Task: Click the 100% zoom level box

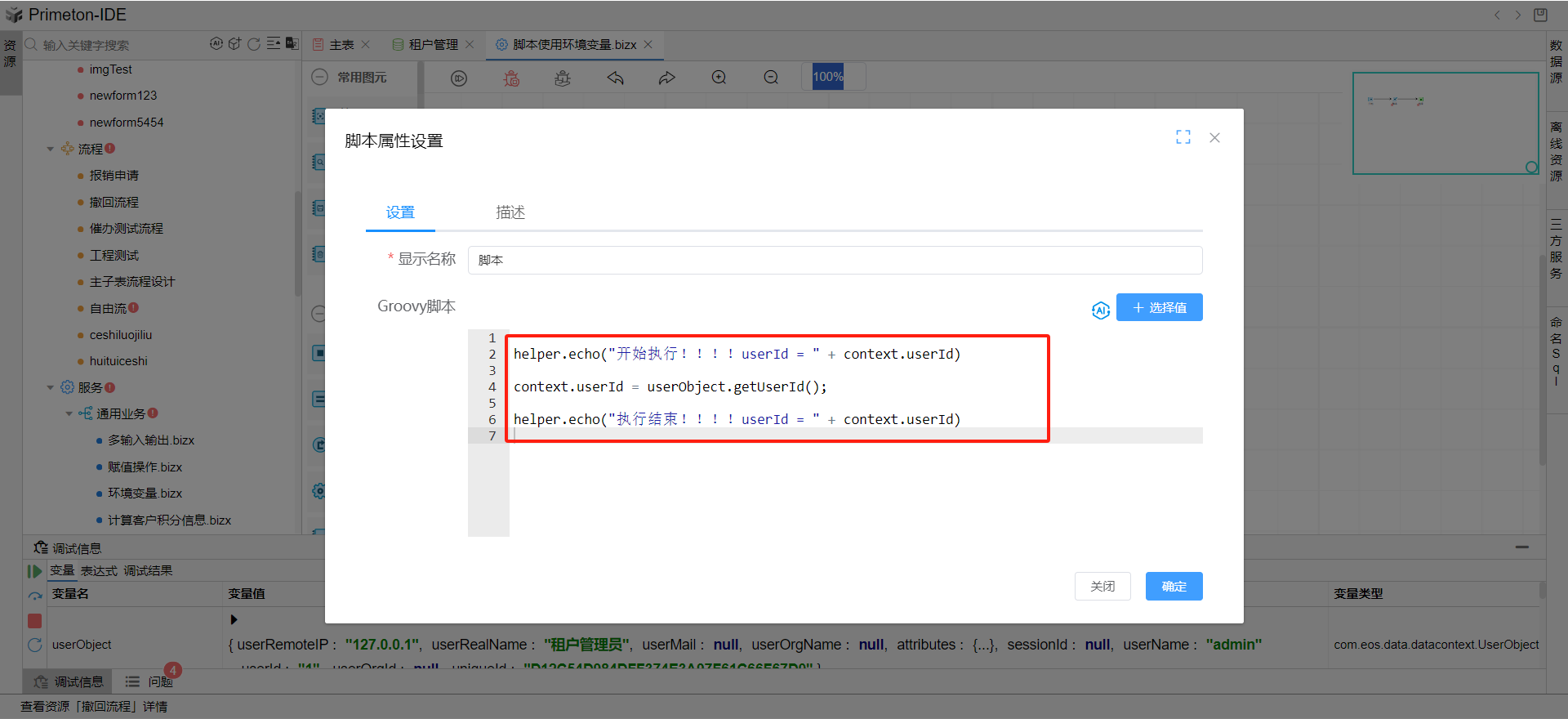Action: tap(828, 77)
